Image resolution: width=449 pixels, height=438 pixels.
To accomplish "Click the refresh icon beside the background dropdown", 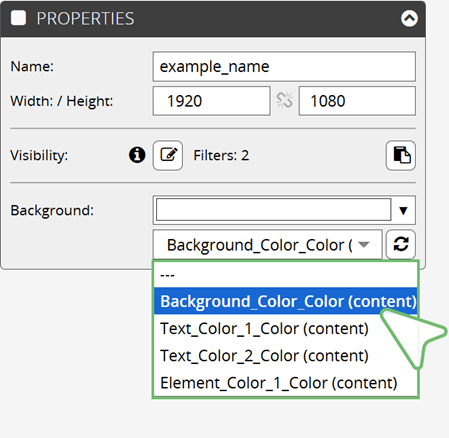I will coord(401,244).
